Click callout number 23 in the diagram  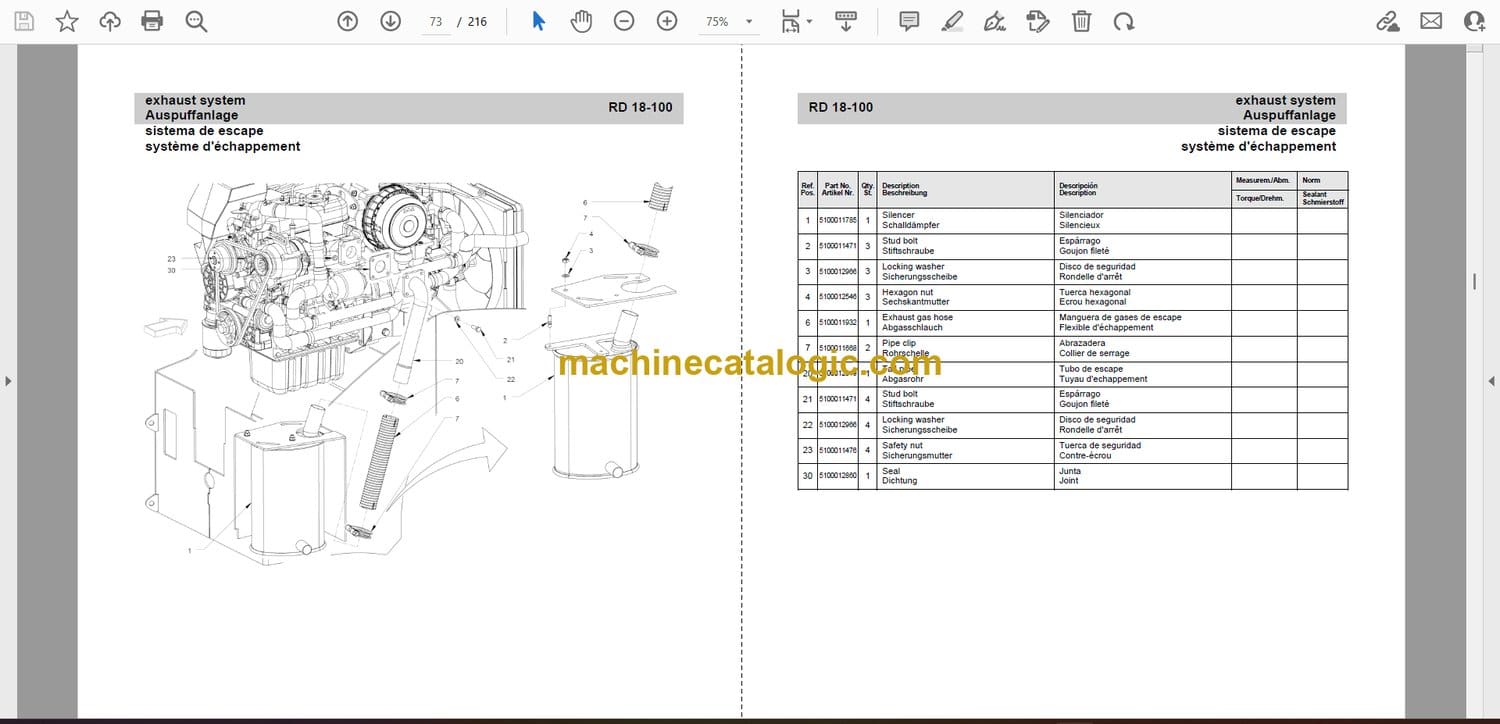(x=172, y=259)
